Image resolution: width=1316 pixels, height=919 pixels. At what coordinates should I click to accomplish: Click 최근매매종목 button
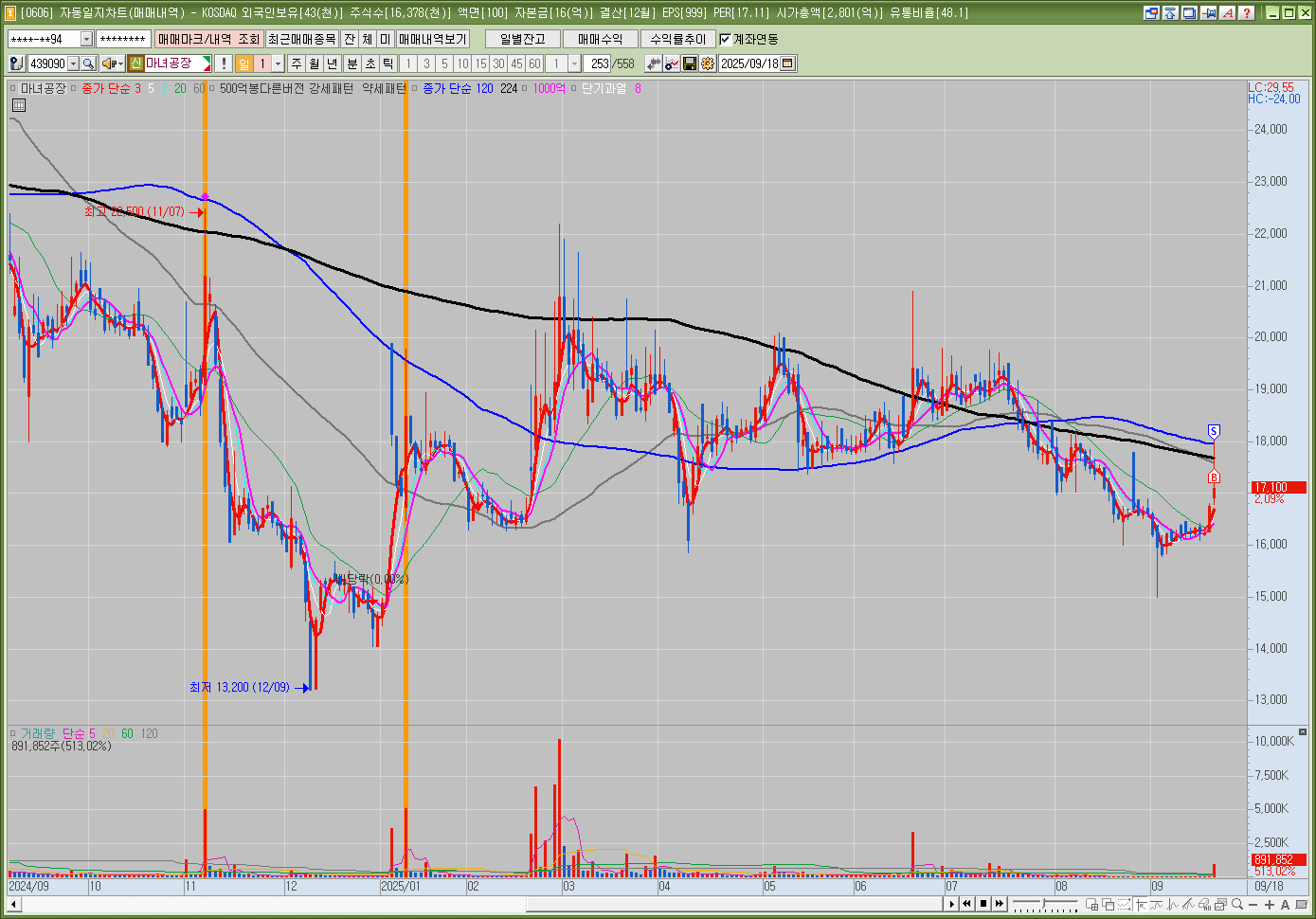click(x=301, y=39)
